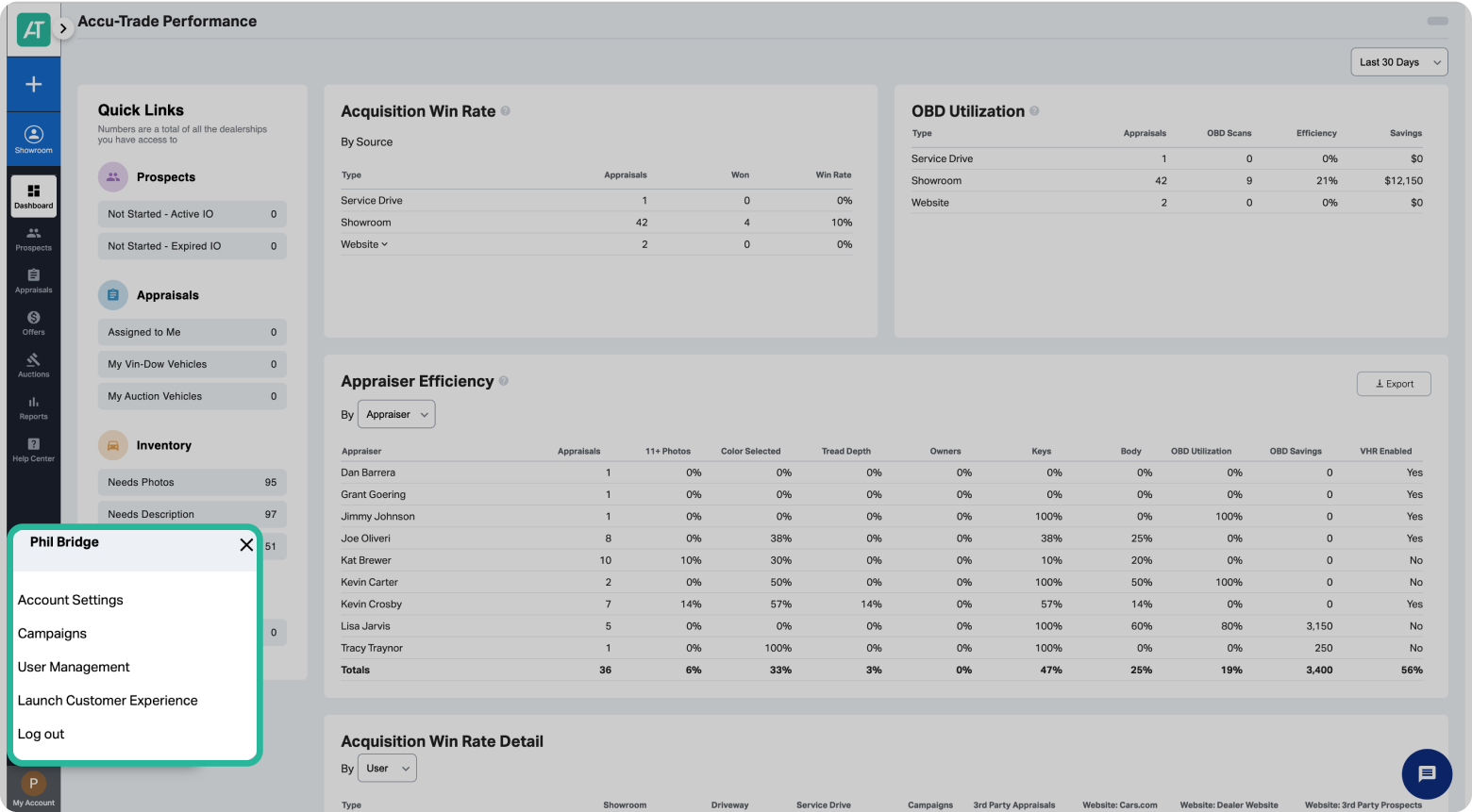Expand the sidebar with the arrow chevron
This screenshot has width=1472, height=812.
tap(63, 28)
